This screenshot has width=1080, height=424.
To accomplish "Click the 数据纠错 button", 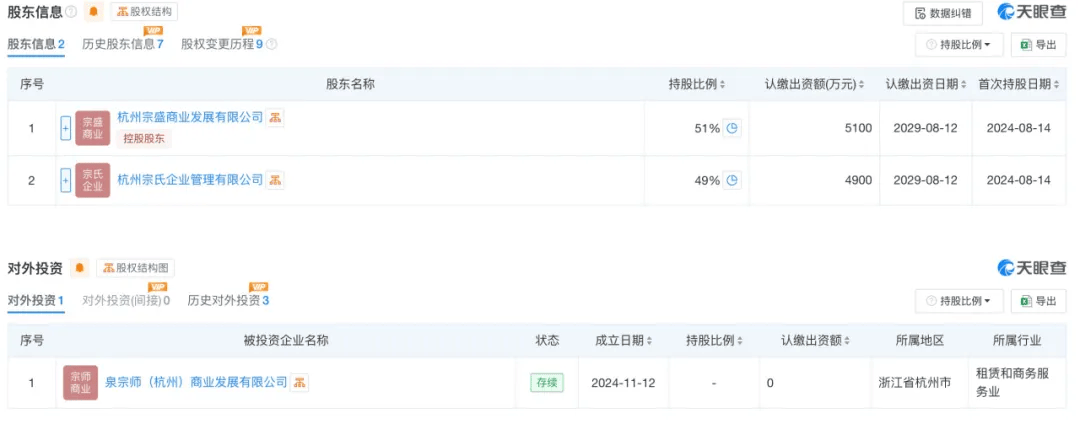I will (943, 13).
